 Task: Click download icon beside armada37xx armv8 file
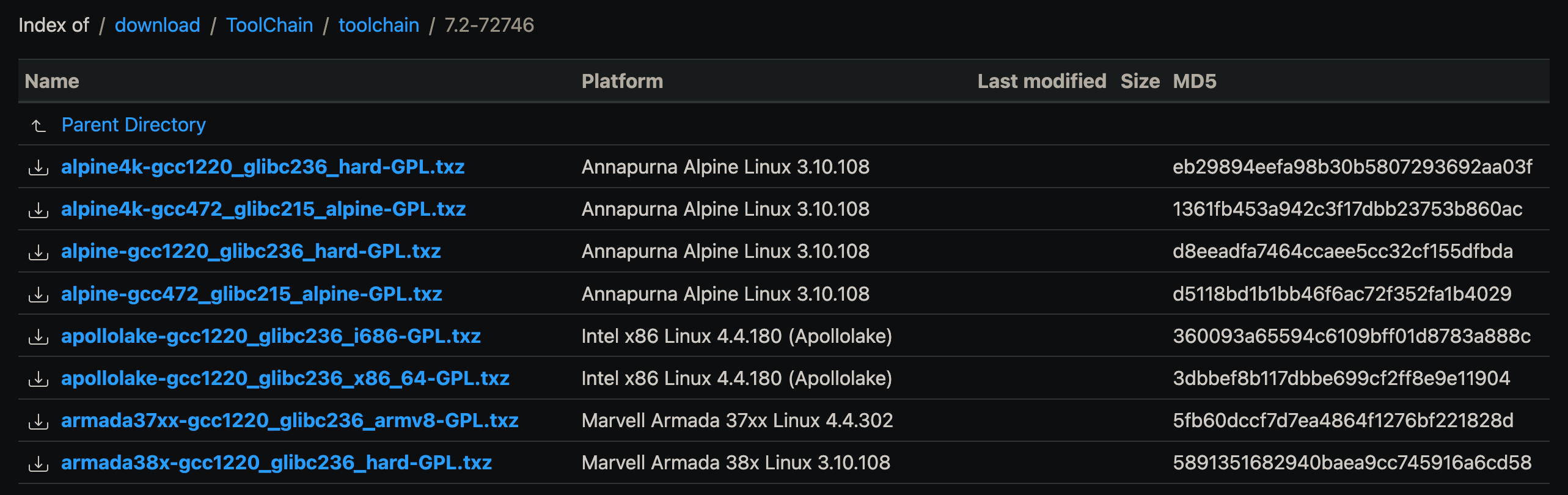pos(38,421)
